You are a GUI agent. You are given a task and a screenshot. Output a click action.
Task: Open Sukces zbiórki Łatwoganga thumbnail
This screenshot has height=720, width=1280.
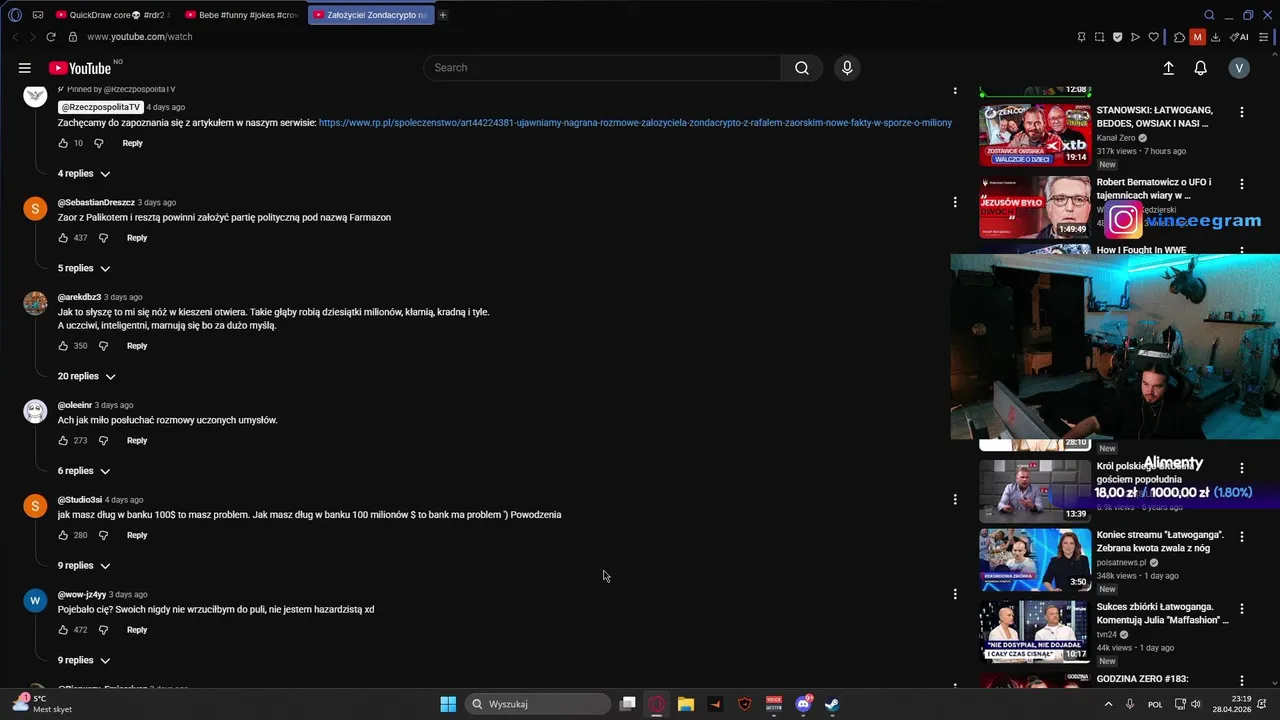(1035, 631)
